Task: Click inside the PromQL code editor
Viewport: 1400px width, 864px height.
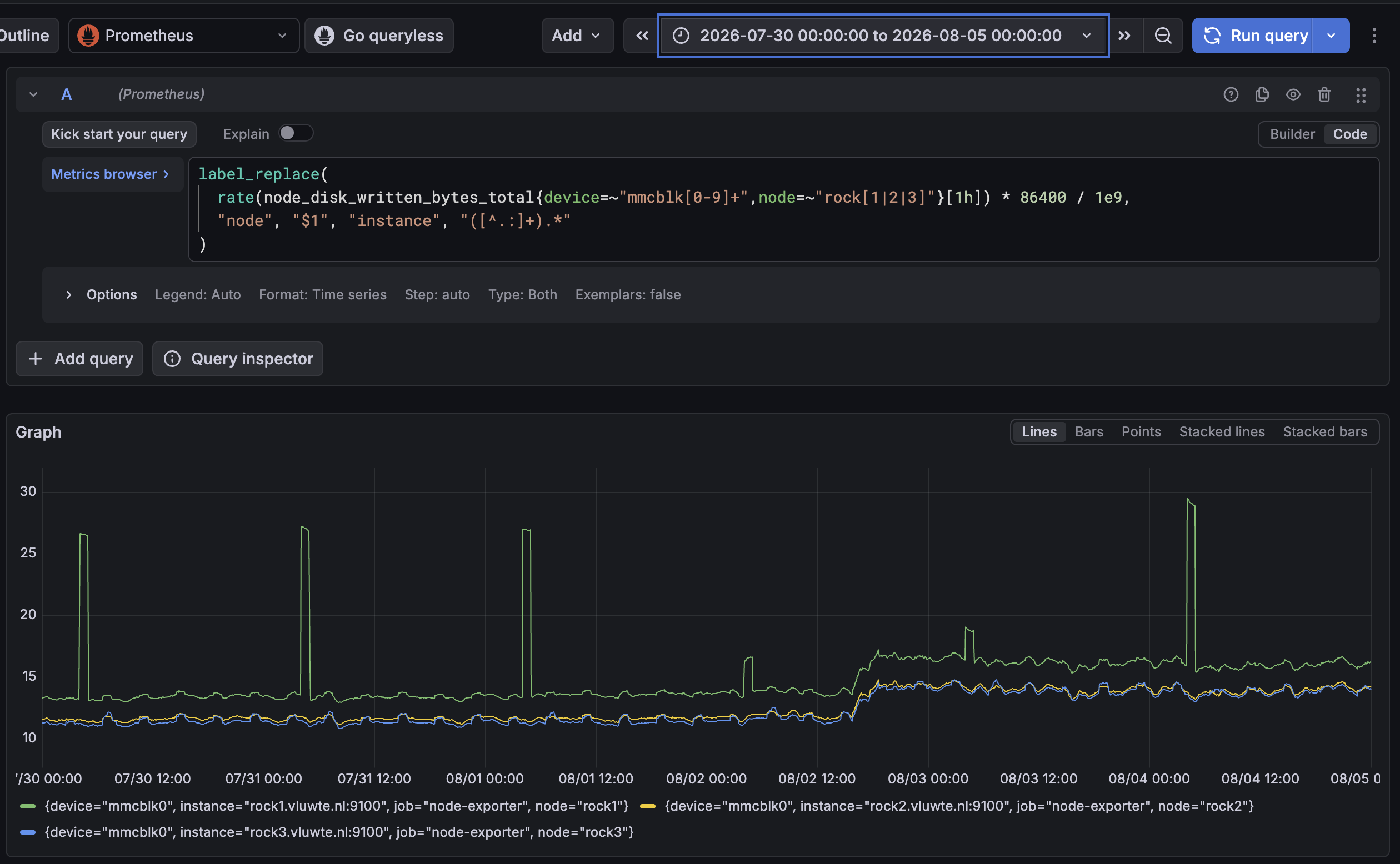Action: pyautogui.click(x=784, y=209)
